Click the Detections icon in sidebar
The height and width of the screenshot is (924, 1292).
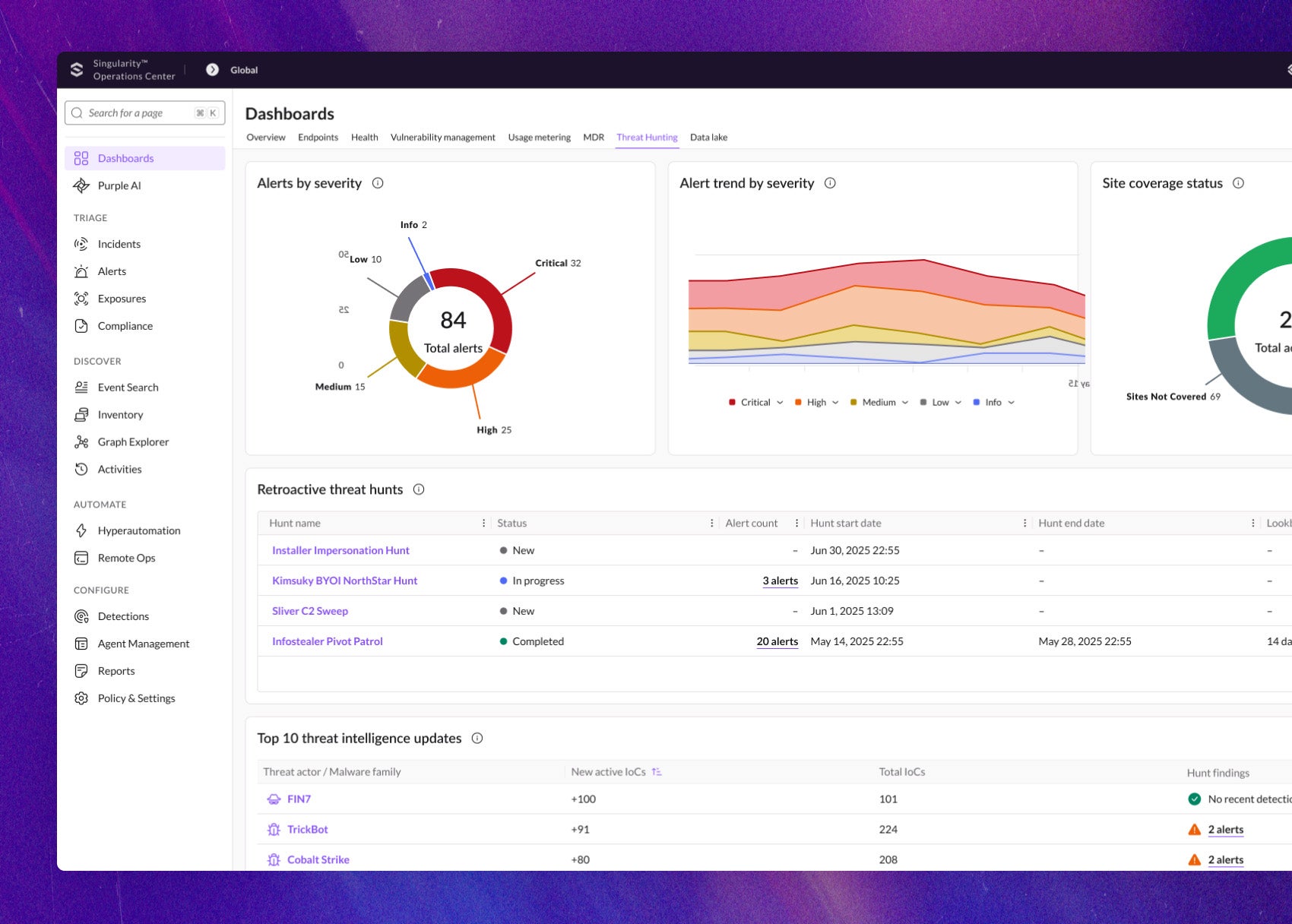pyautogui.click(x=81, y=616)
